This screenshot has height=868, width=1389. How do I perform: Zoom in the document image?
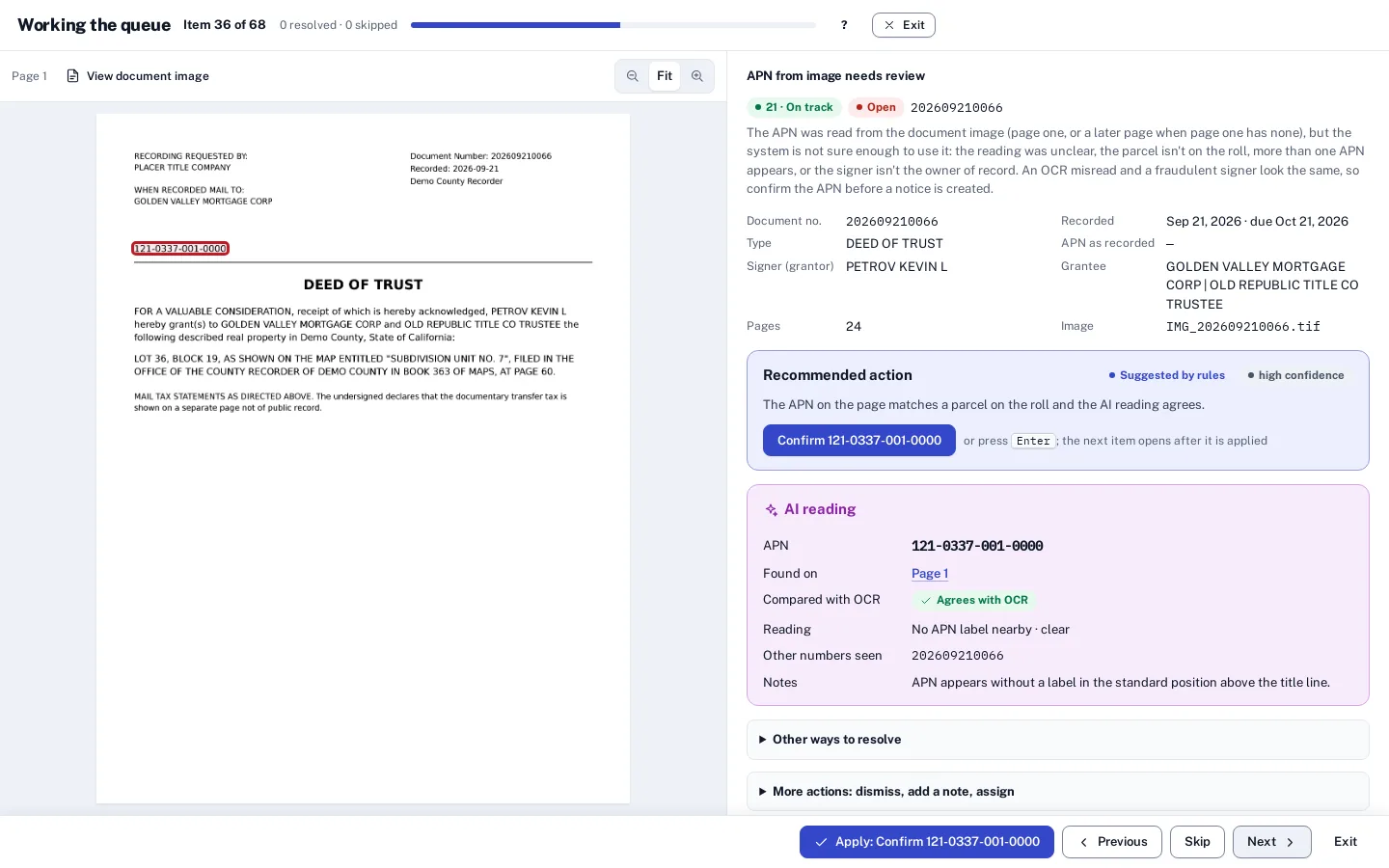coord(697,76)
